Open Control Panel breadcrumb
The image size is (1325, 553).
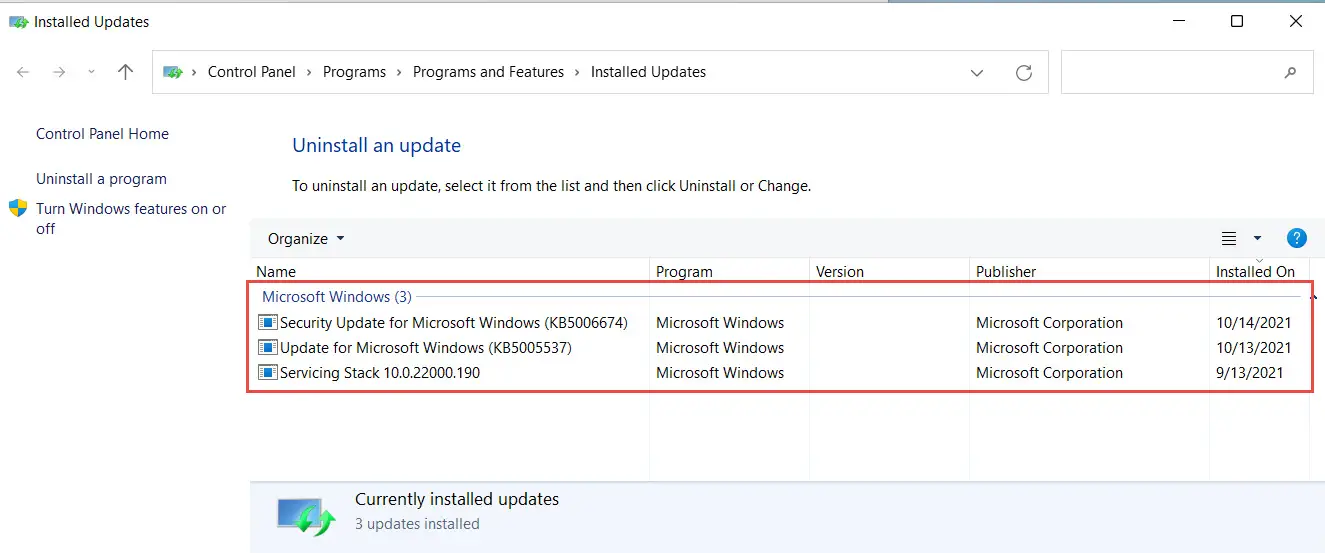point(252,72)
